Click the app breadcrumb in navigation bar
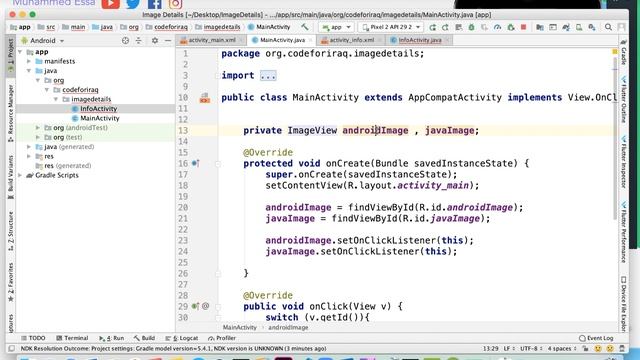This screenshot has height=360, width=640. 20,27
